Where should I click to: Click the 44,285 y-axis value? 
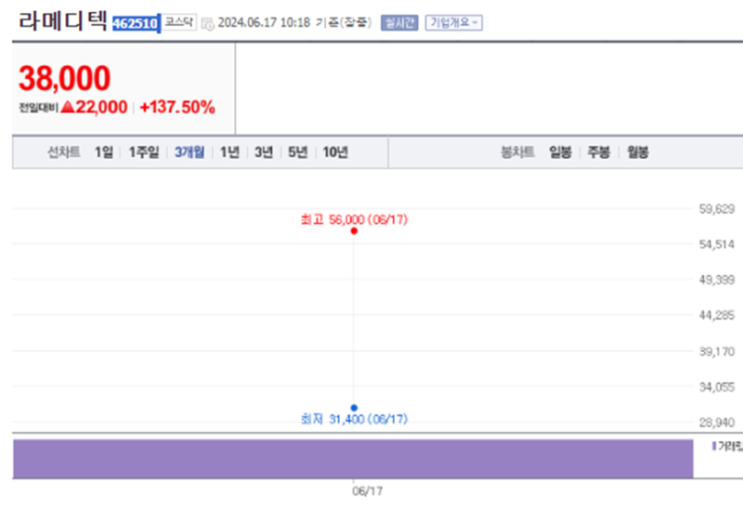pyautogui.click(x=716, y=315)
